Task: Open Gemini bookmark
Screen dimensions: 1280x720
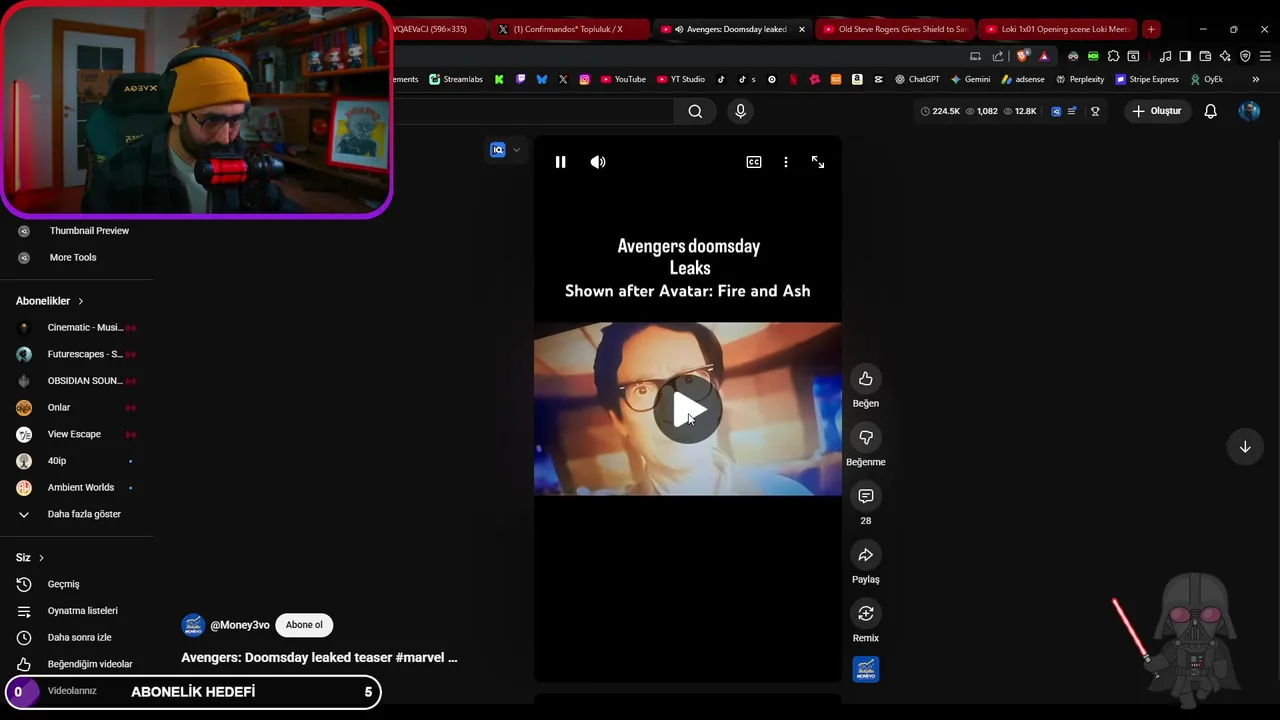Action: click(x=970, y=79)
